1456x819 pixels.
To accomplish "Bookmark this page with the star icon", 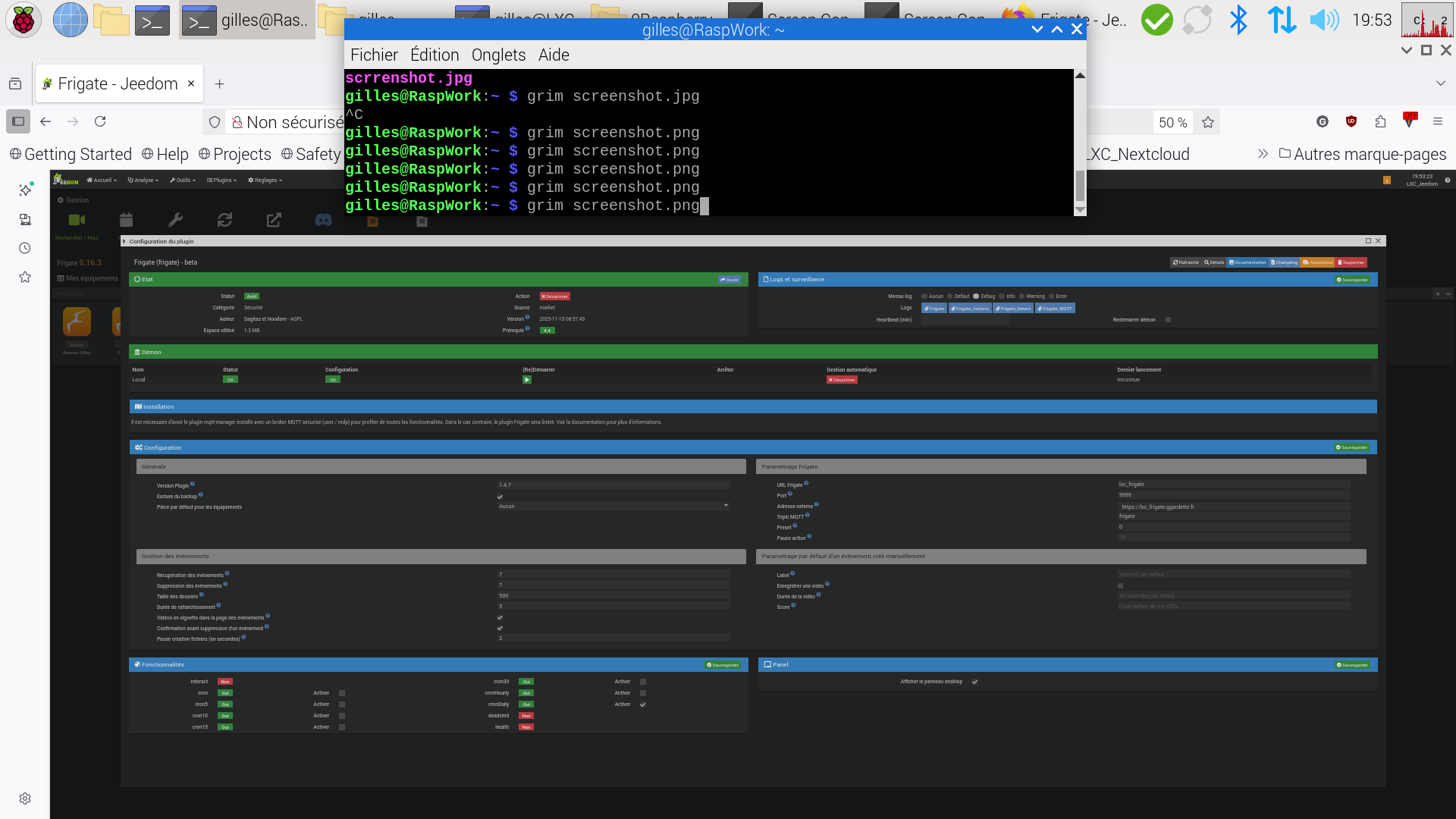I will (1208, 122).
